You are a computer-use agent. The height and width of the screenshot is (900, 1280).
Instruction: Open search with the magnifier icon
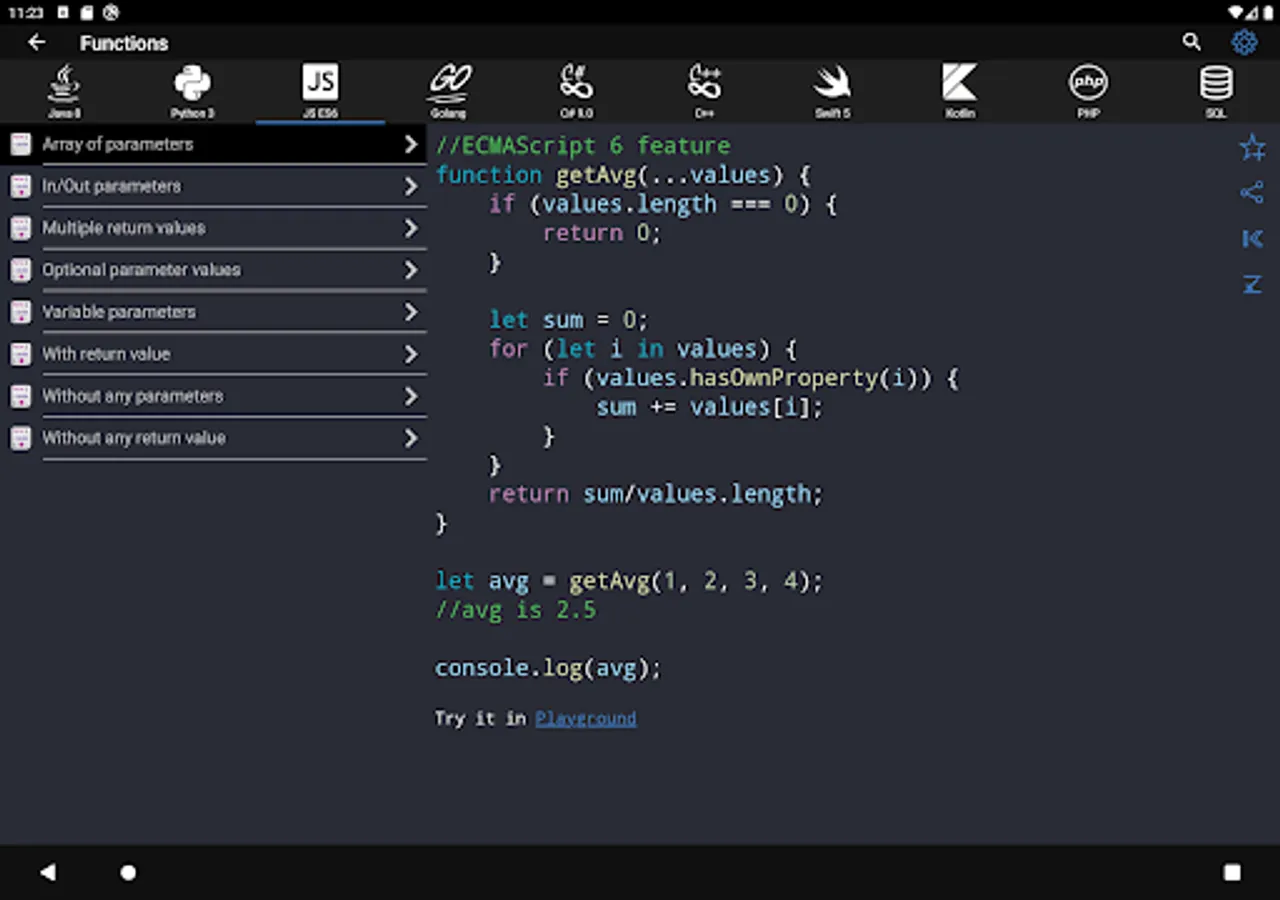click(x=1191, y=42)
